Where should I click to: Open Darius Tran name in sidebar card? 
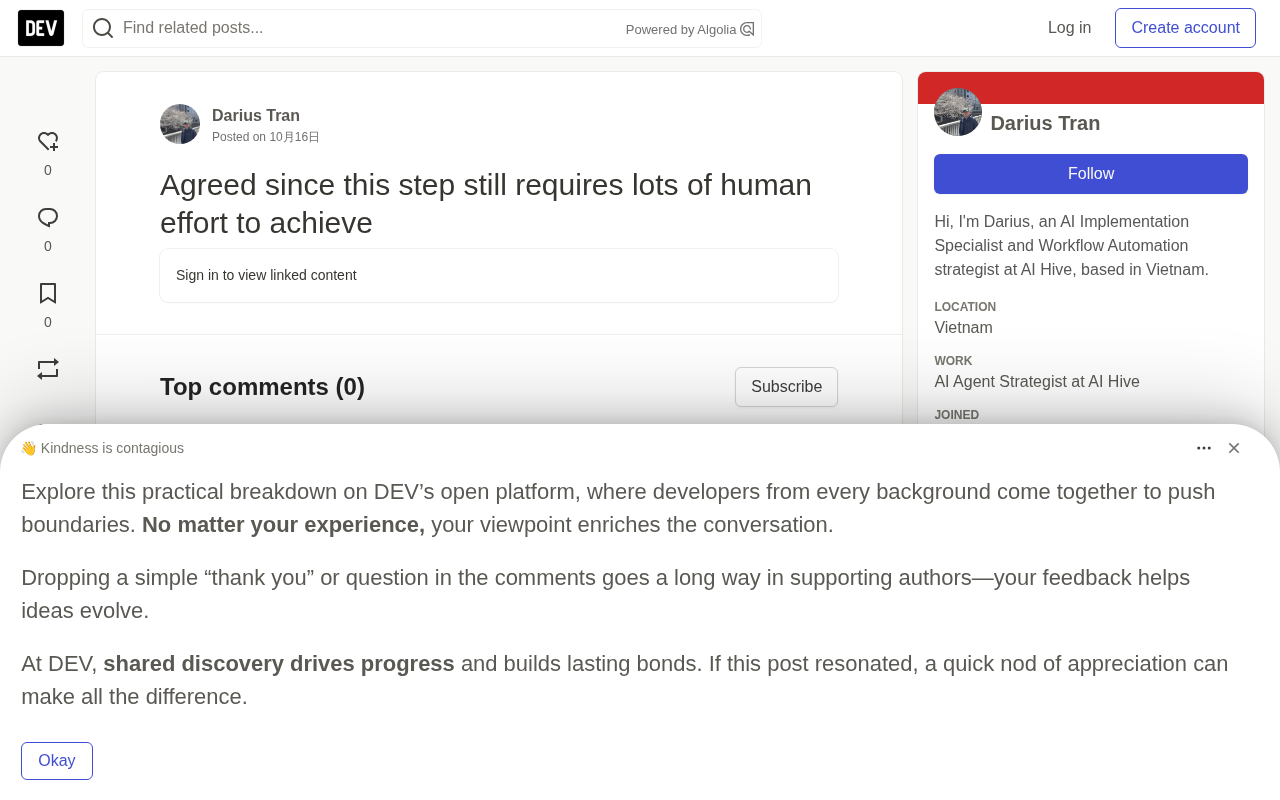coord(1045,124)
